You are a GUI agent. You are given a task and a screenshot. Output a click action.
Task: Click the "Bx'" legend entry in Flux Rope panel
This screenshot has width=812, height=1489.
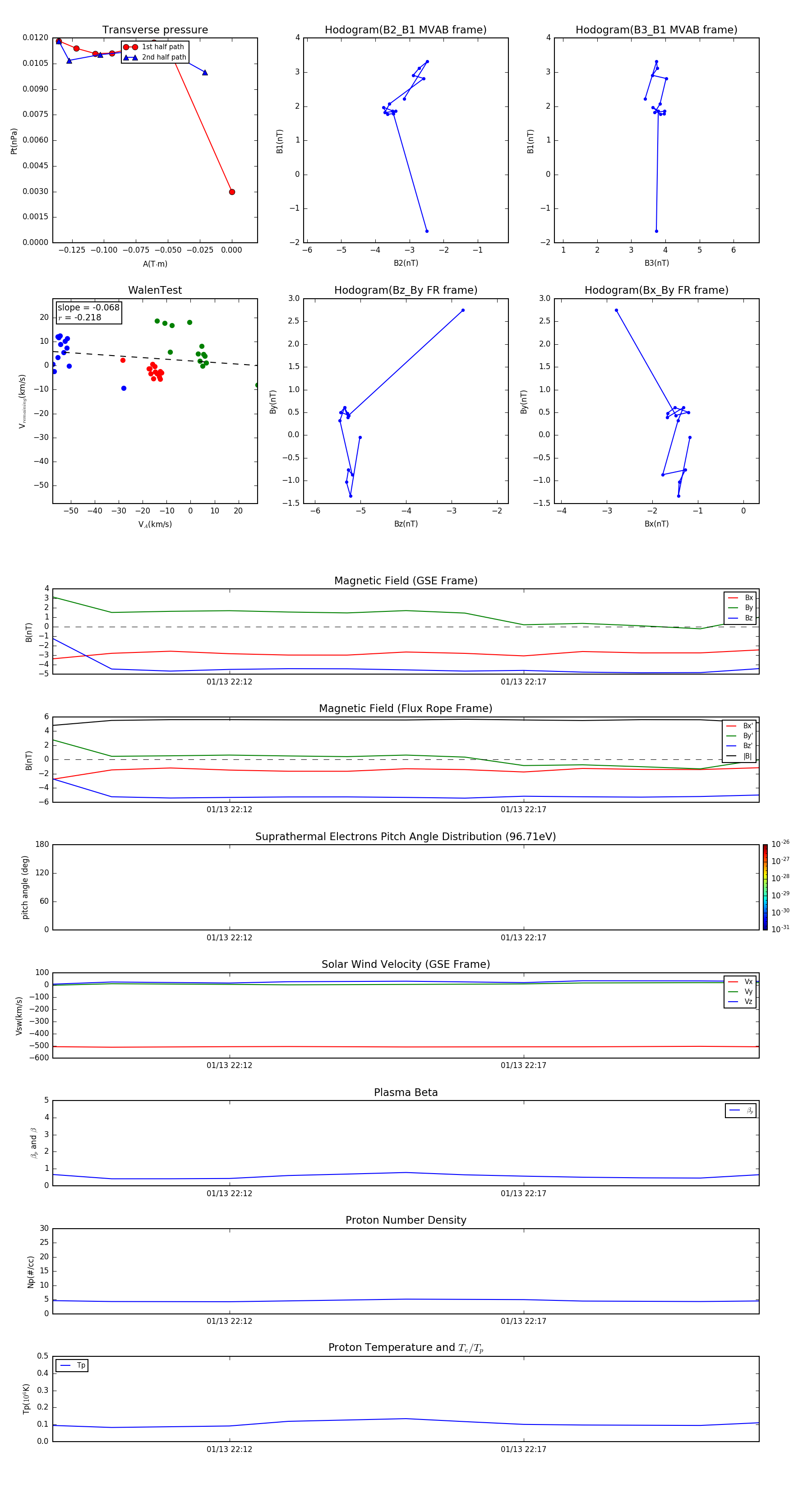(x=740, y=726)
